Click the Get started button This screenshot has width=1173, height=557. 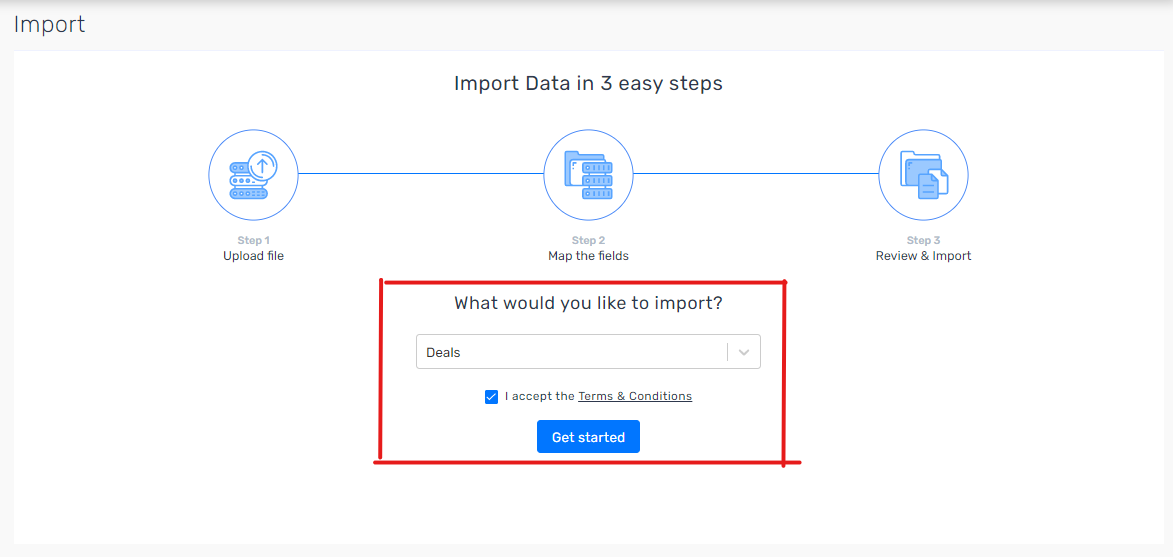tap(588, 437)
